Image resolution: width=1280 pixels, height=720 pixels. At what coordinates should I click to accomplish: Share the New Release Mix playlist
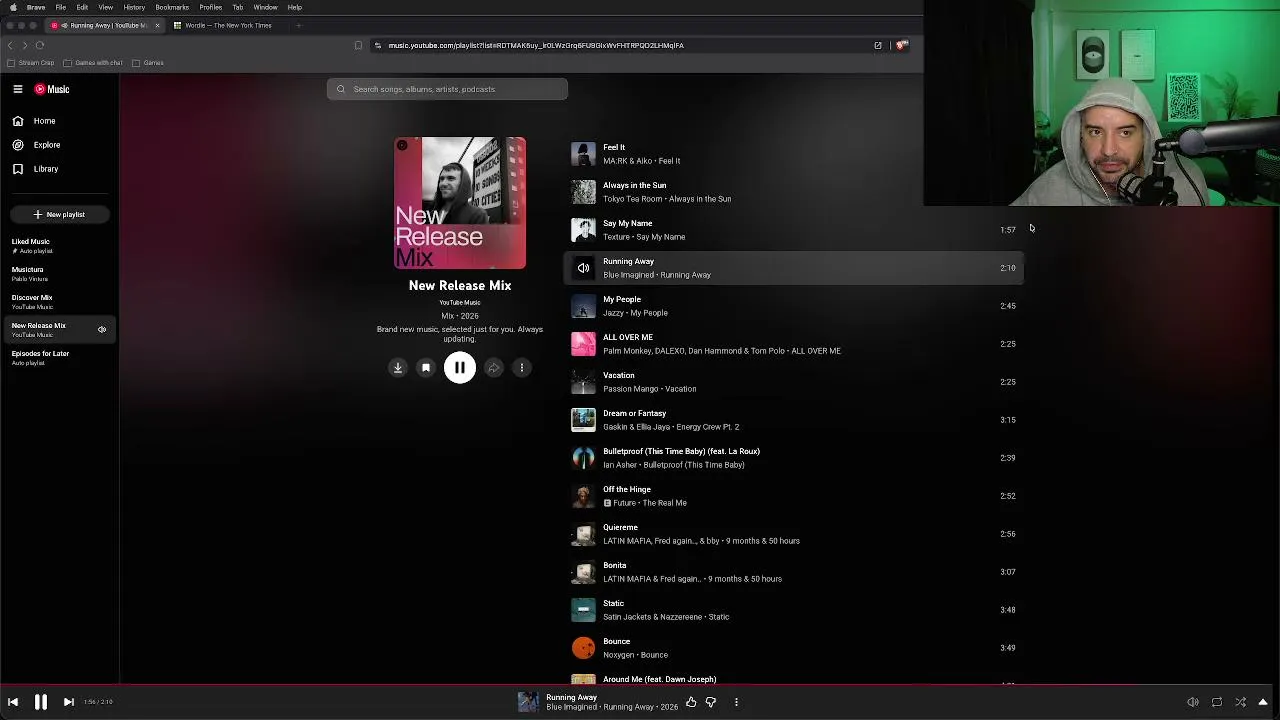click(494, 368)
